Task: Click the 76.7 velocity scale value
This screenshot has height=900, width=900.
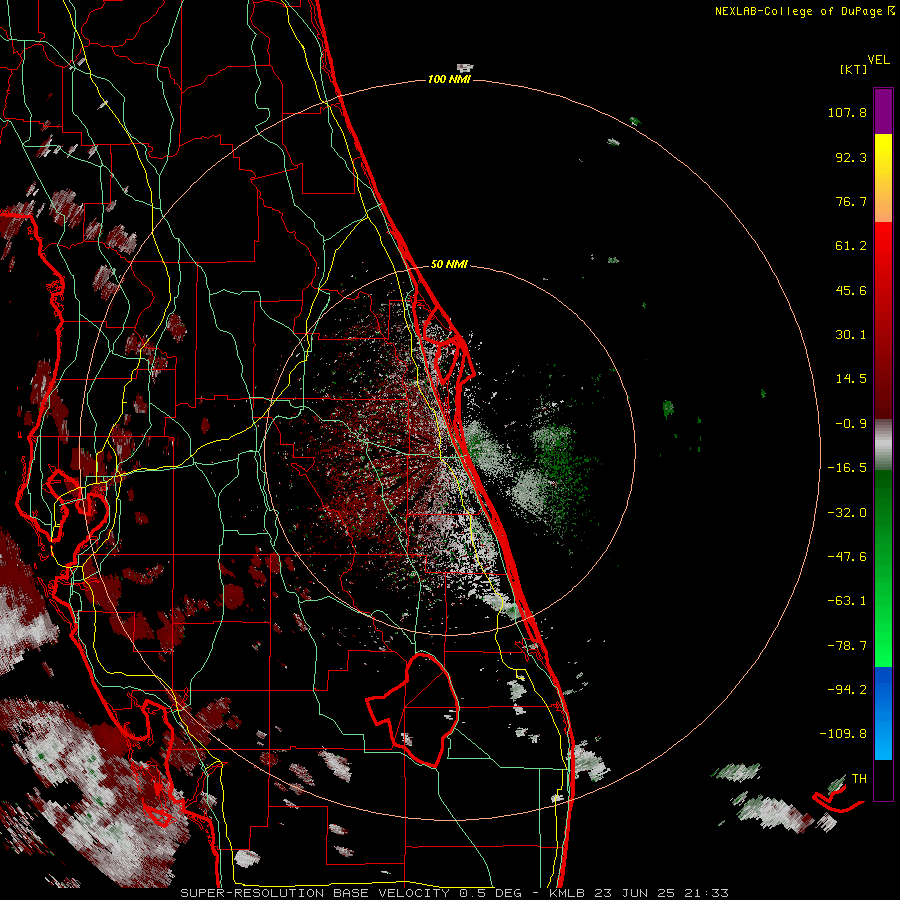Action: pos(851,201)
